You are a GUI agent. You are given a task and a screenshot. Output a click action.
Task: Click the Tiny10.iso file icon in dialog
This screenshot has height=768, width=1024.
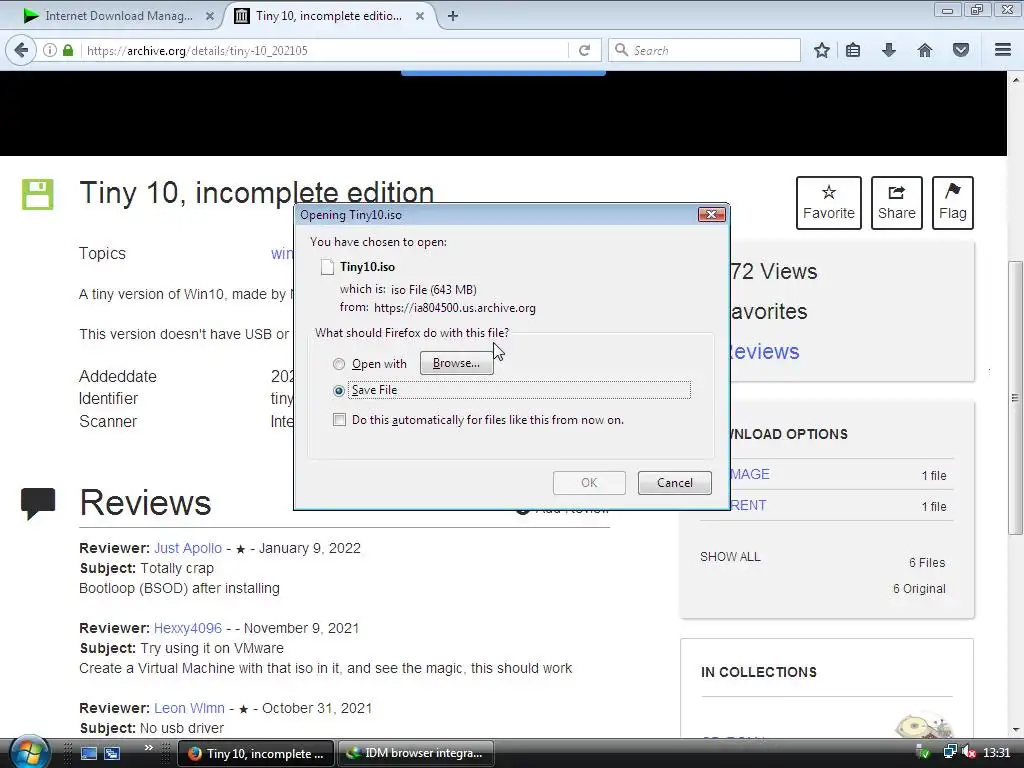click(x=327, y=266)
